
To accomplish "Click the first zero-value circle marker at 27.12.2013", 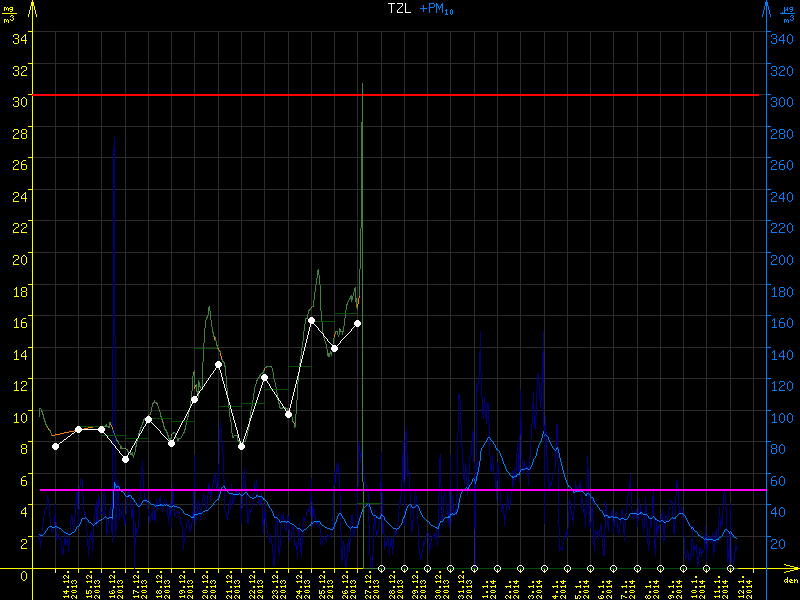I will (381, 568).
